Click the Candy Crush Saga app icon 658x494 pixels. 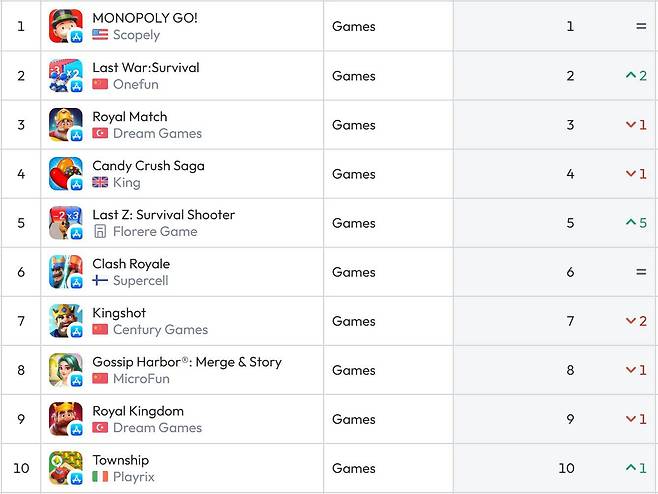click(x=66, y=174)
